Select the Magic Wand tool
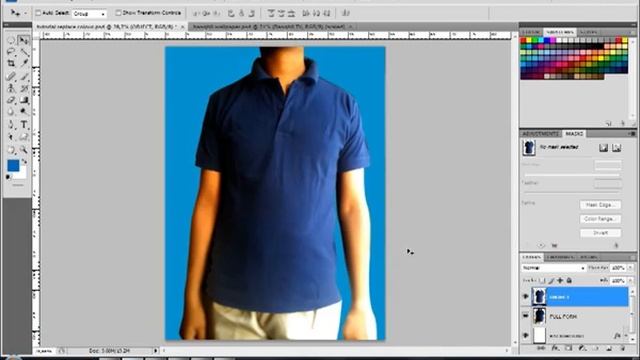This screenshot has width=640, height=360. [24, 52]
